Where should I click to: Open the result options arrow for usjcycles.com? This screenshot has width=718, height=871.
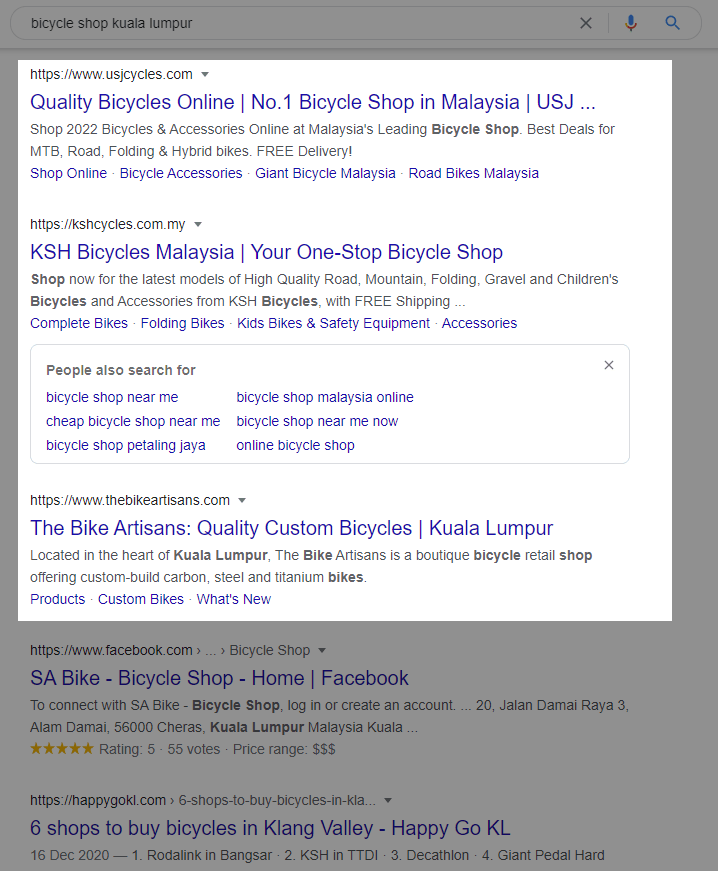pos(205,74)
